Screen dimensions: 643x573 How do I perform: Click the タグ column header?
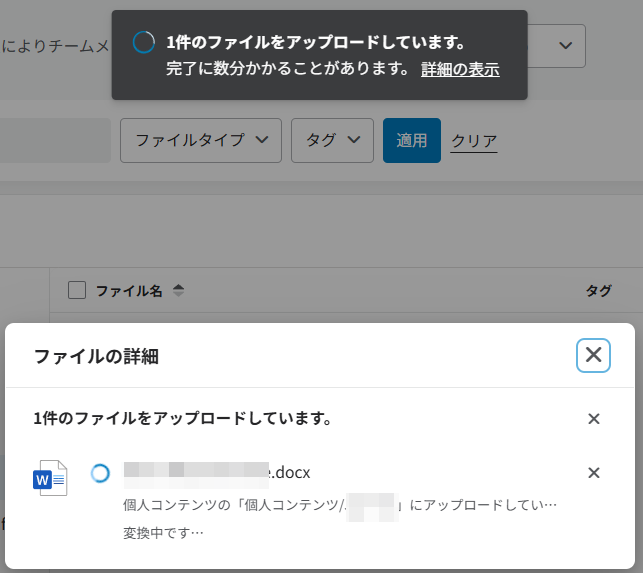click(x=598, y=291)
